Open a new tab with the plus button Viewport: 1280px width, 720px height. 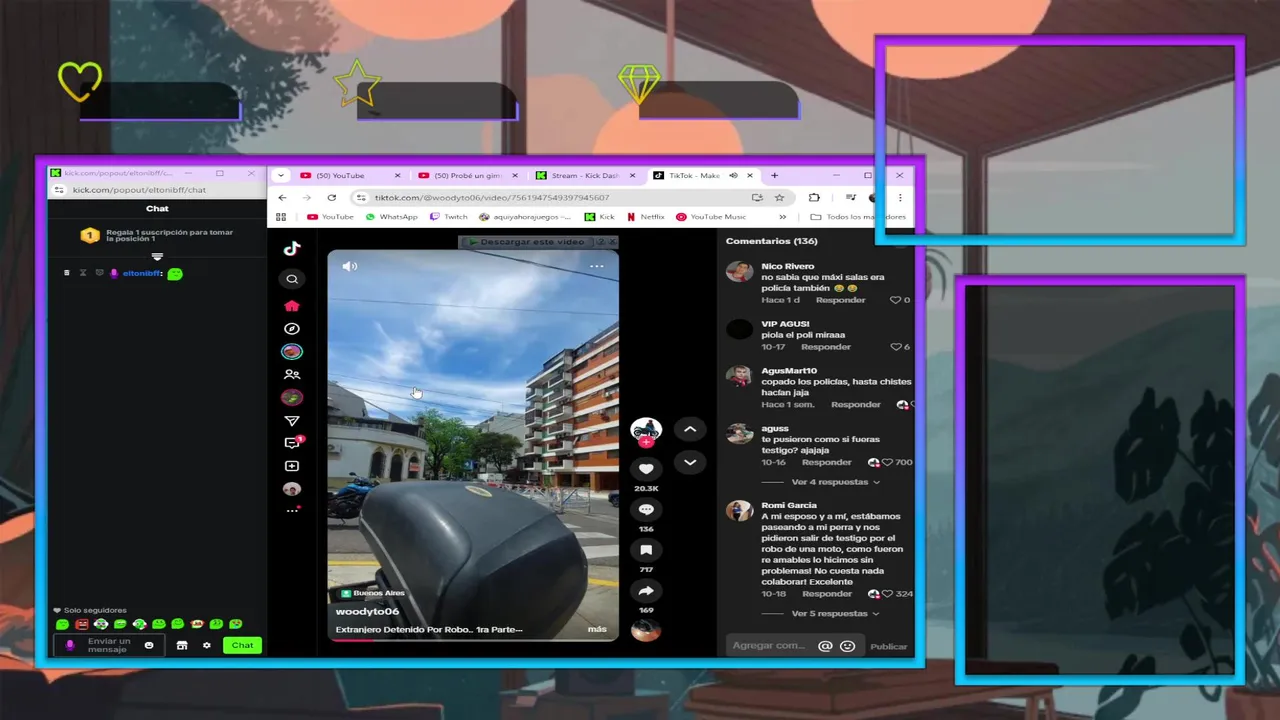pos(774,175)
